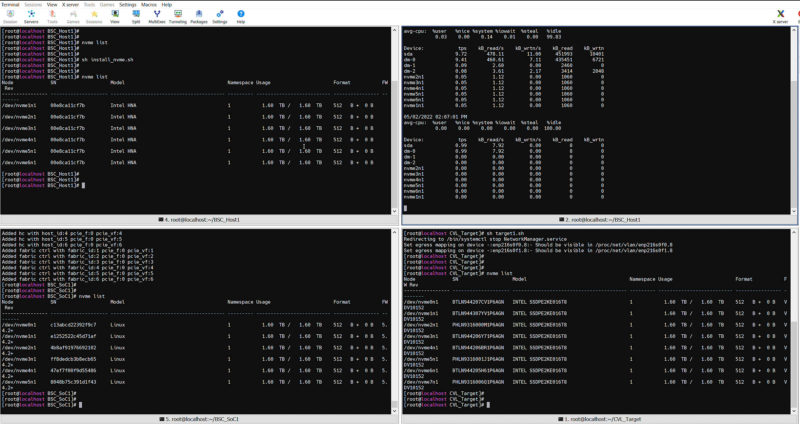This screenshot has width=800, height=424.
Task: Select the 5. root@localhost:~/BSC_SoC1 tab
Action: (201, 417)
